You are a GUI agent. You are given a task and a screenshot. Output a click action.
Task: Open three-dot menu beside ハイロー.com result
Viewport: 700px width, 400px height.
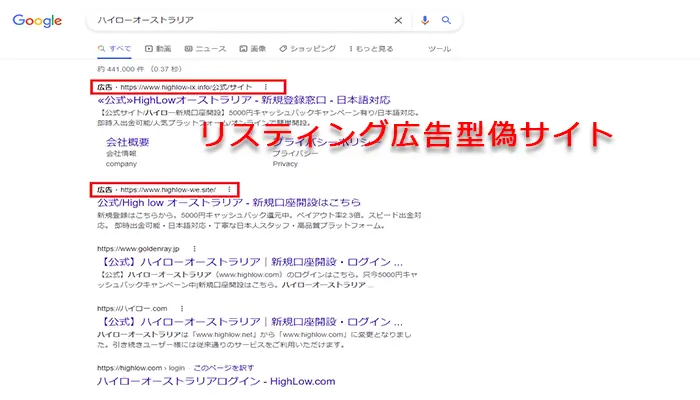tap(182, 308)
